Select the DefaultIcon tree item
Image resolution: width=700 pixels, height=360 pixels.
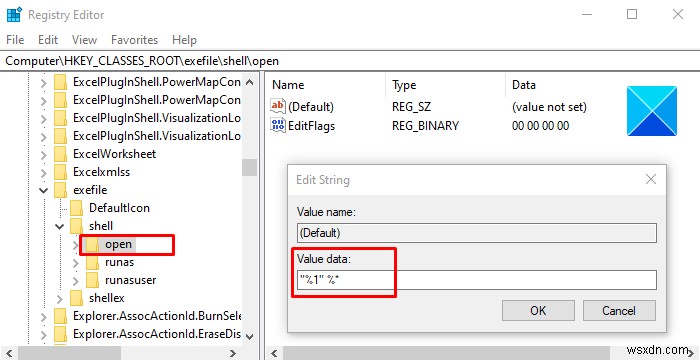[x=119, y=208]
